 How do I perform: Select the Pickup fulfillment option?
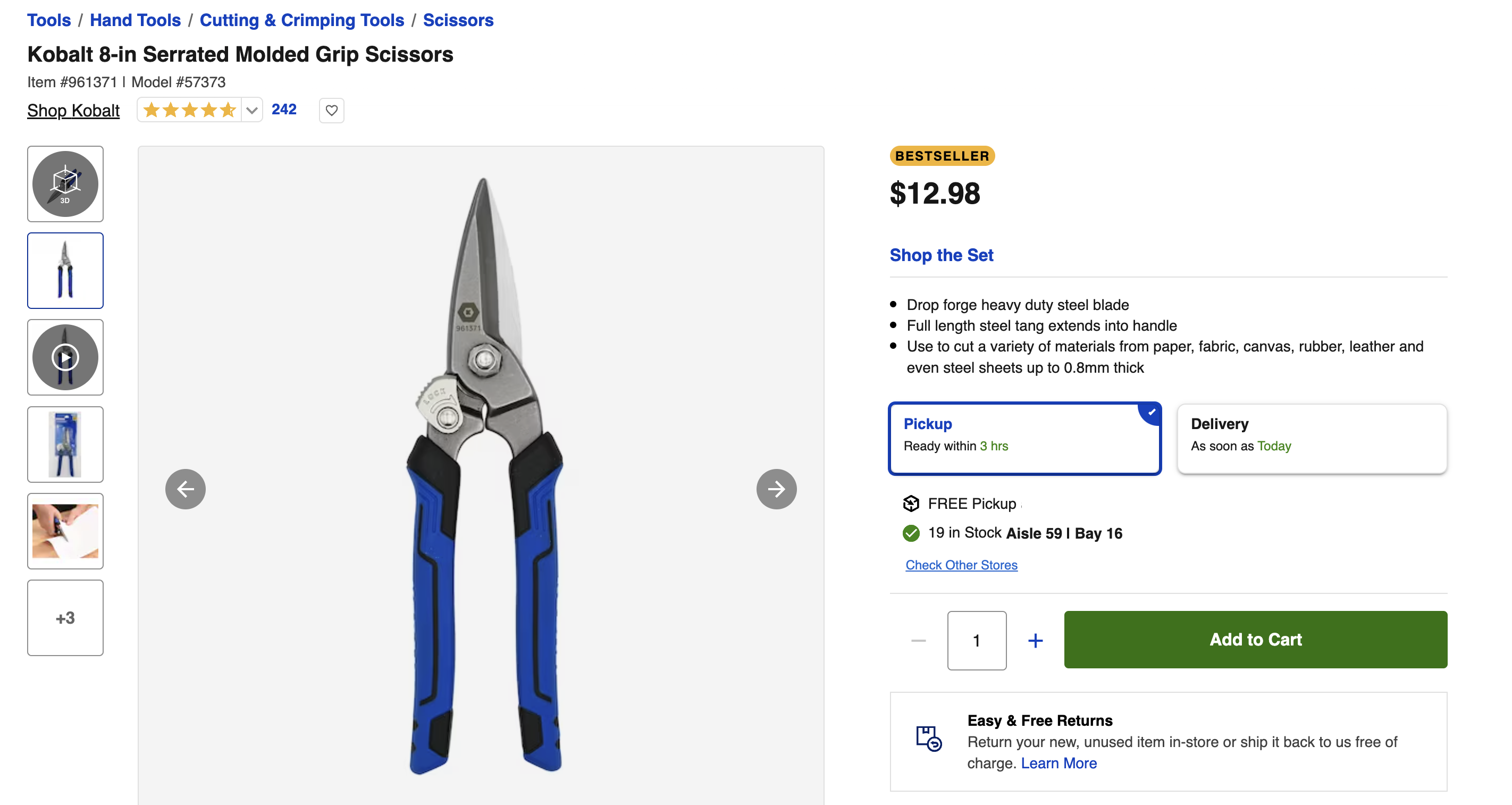pos(1024,438)
